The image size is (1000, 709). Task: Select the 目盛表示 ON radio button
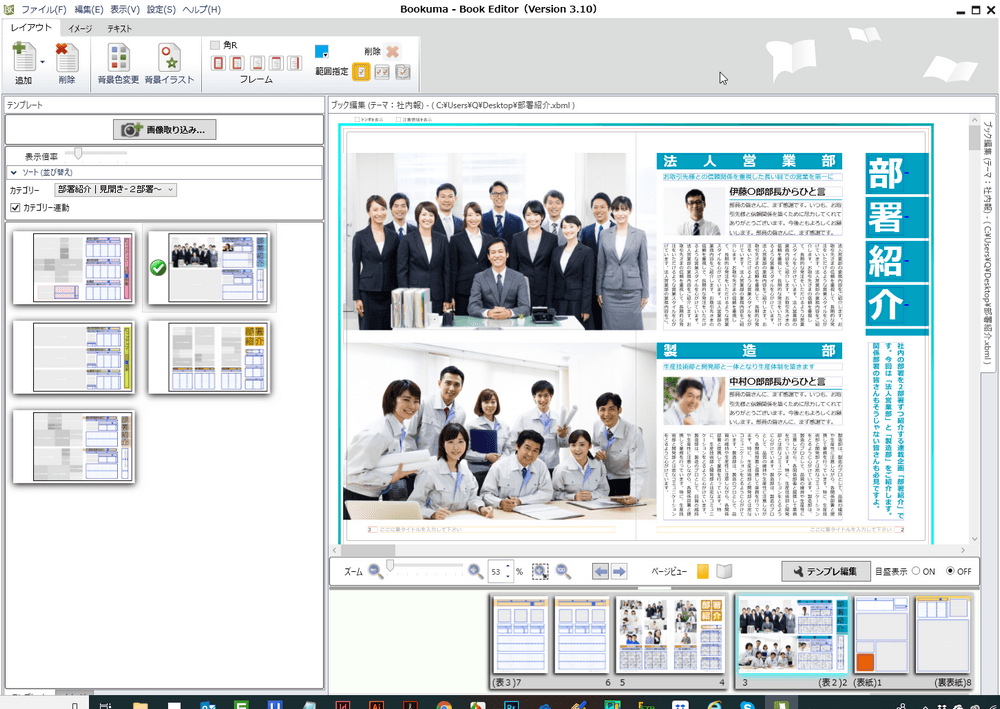point(917,571)
